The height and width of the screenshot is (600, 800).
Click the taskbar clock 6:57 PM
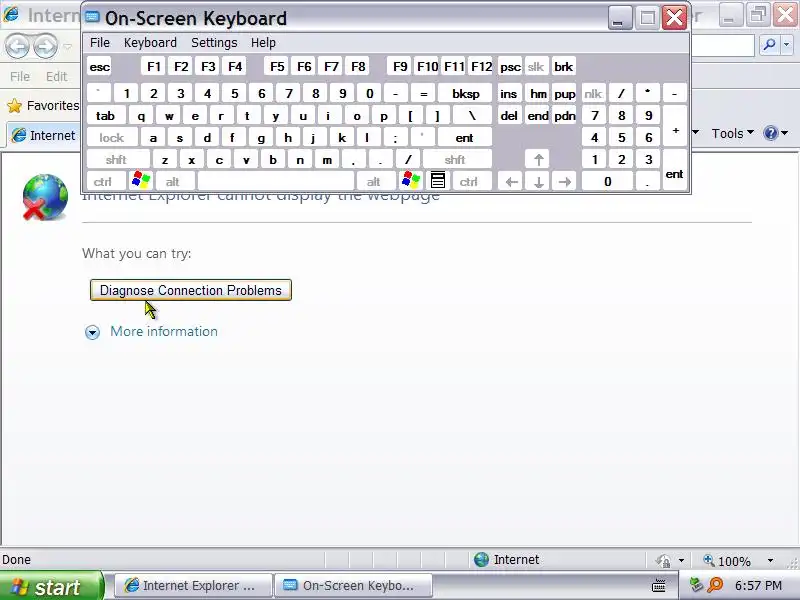(758, 585)
